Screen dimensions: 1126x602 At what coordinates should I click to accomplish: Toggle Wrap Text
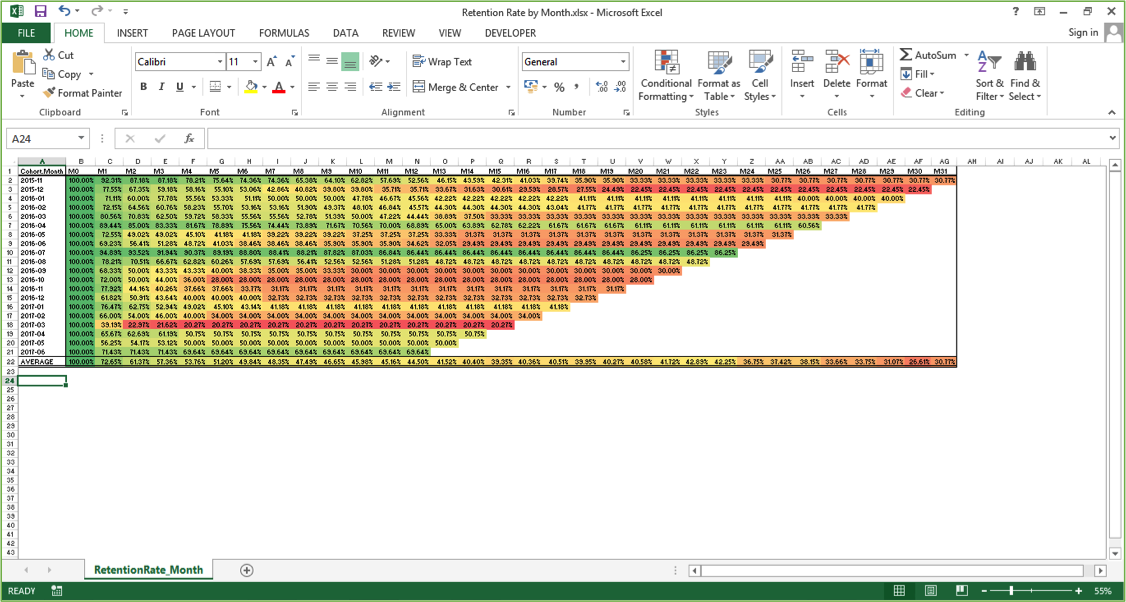(442, 62)
